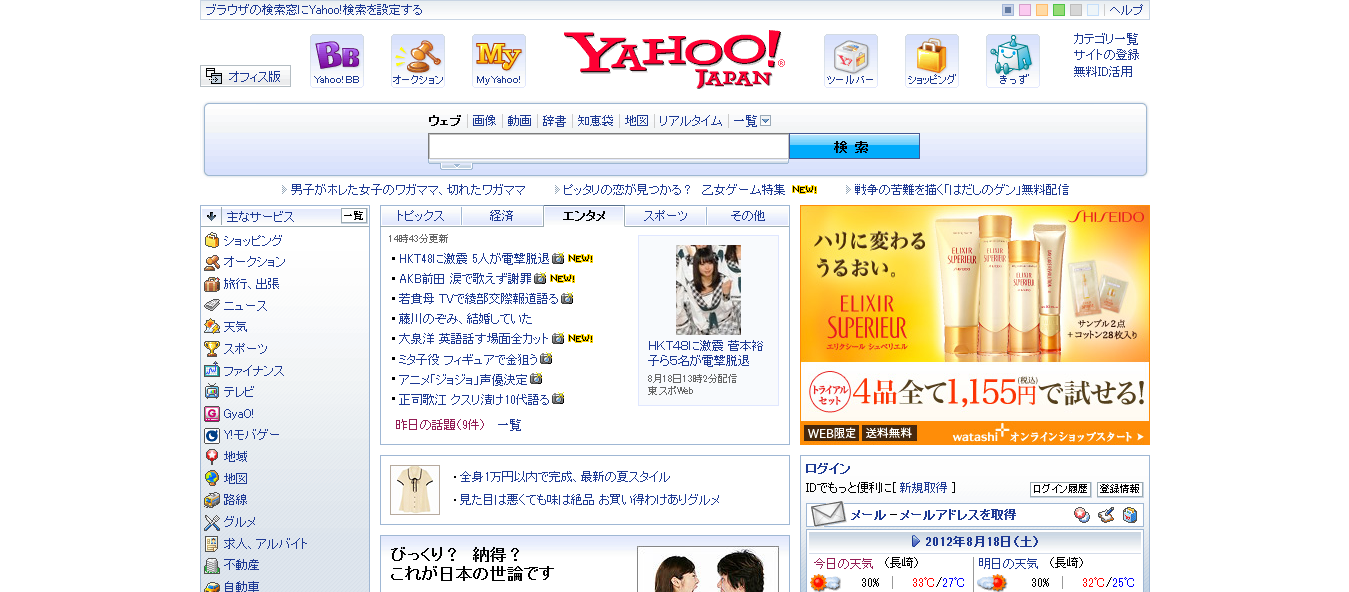Click the 地域 pin sidebar icon
The width and height of the screenshot is (1349, 592).
point(212,456)
